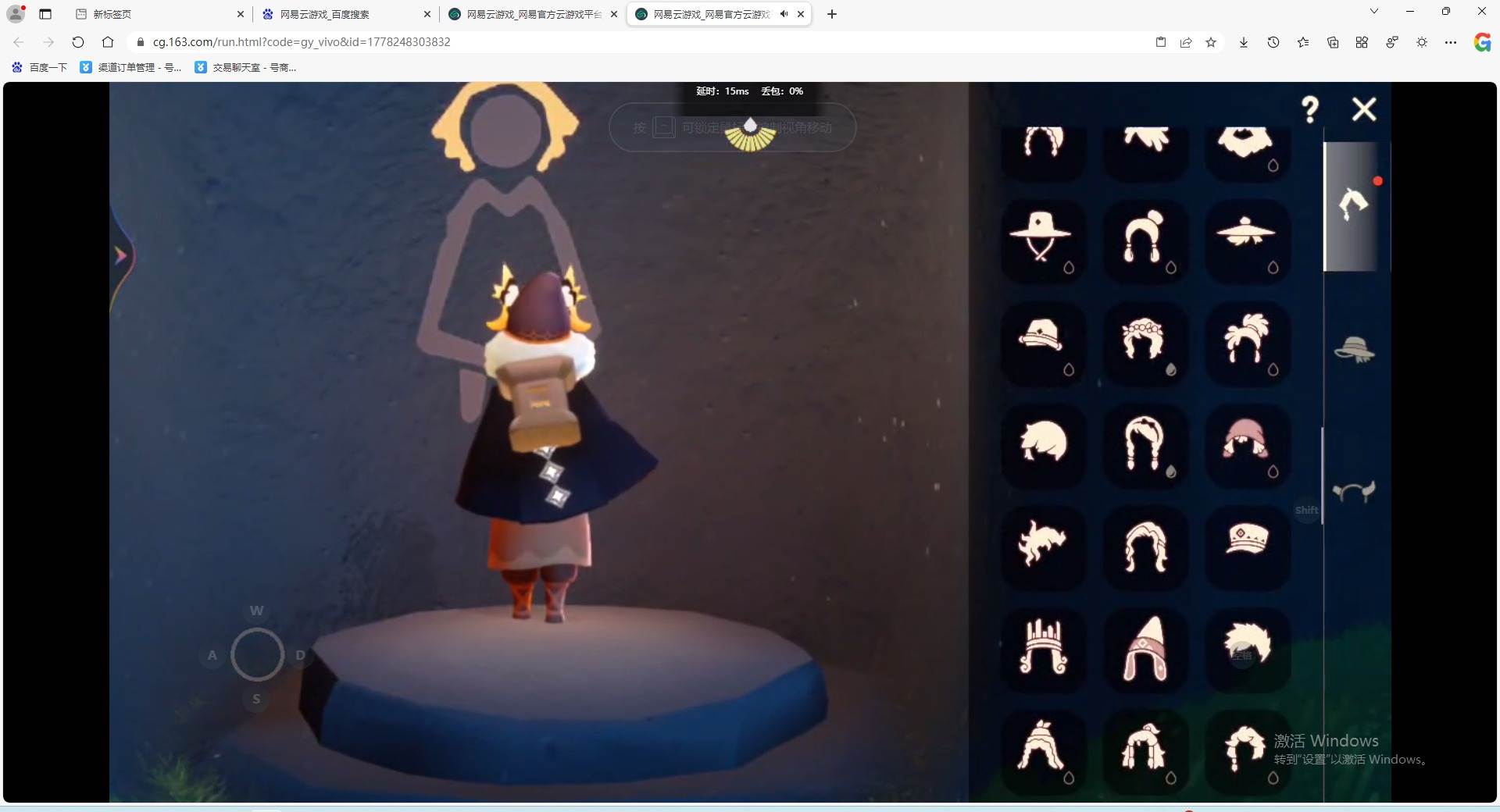Choose the twin long braids hairstyle with bow
Image resolution: width=1500 pixels, height=812 pixels.
click(x=1145, y=446)
